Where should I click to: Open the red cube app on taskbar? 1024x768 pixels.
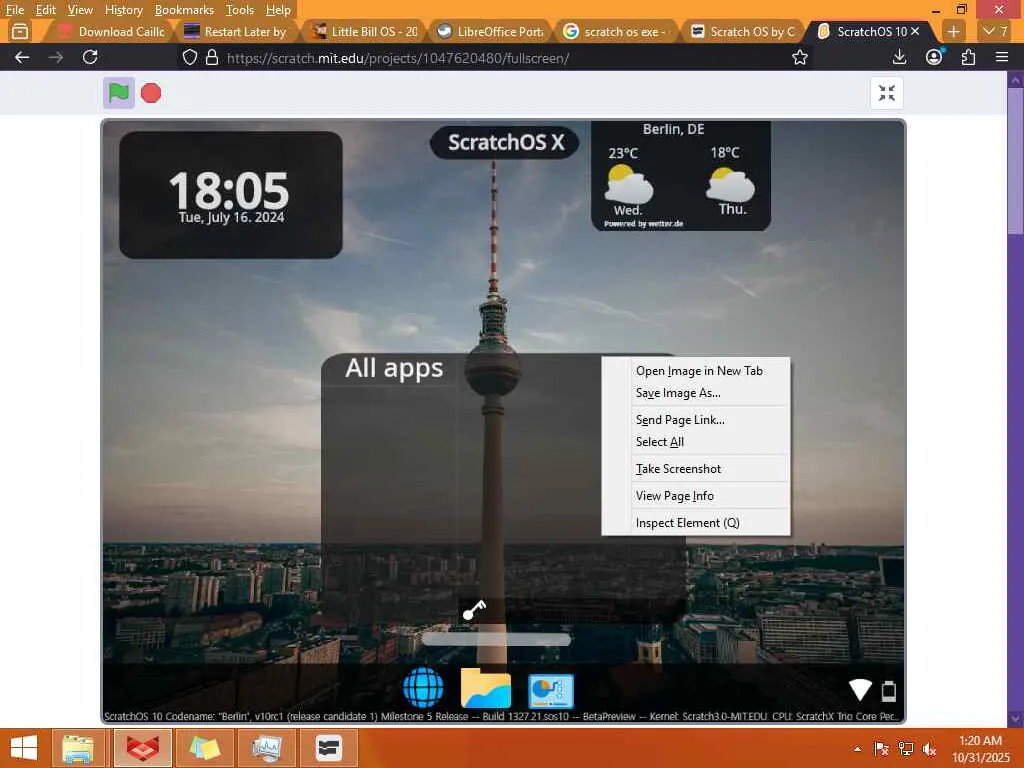click(143, 748)
